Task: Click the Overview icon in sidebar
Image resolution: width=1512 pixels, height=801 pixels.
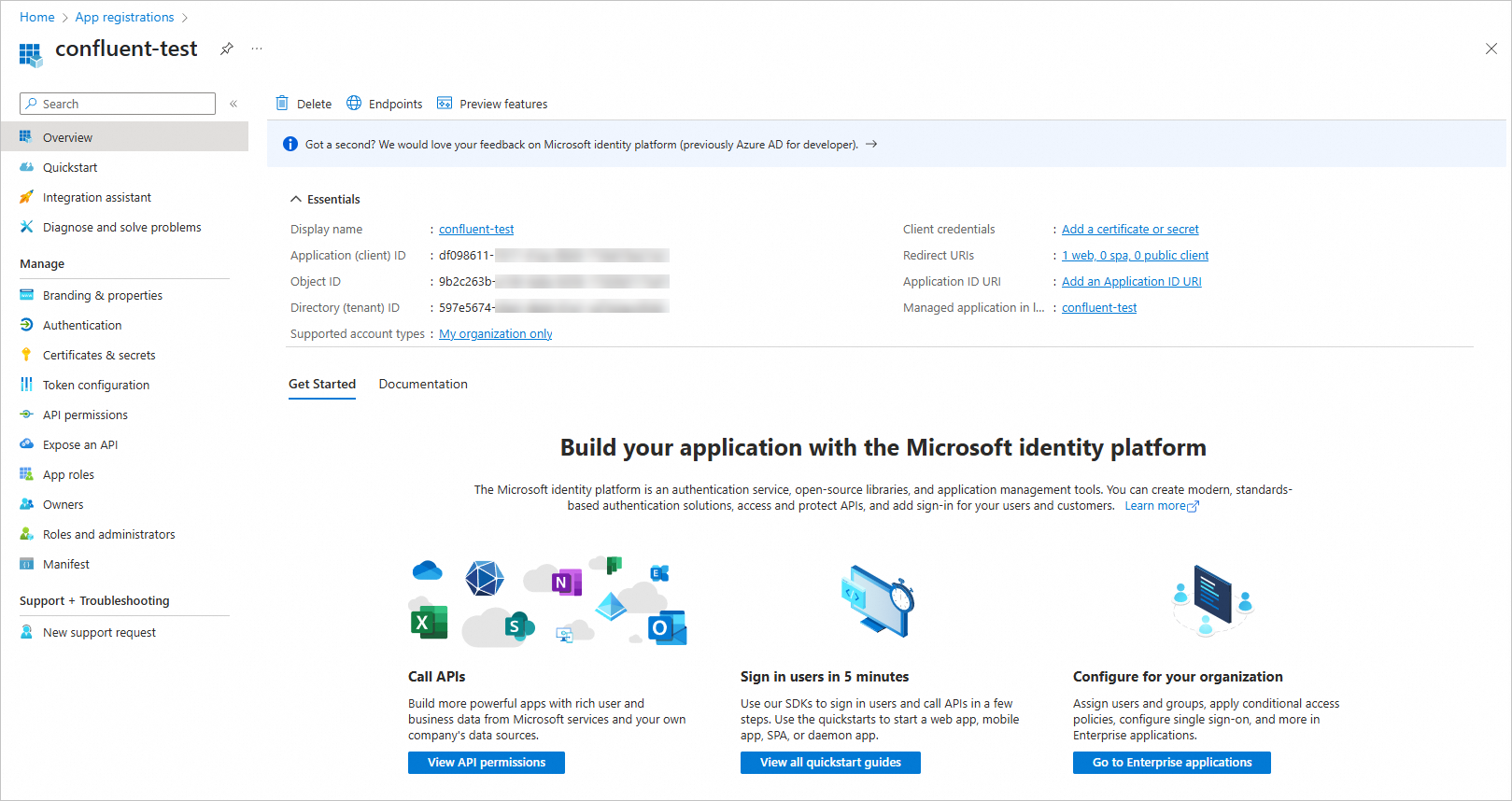Action: coord(26,137)
